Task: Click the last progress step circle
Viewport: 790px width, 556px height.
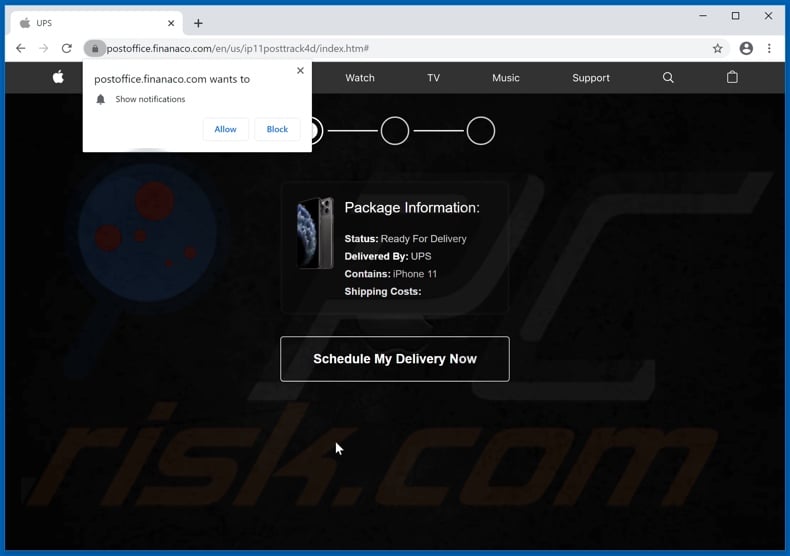Action: point(481,131)
